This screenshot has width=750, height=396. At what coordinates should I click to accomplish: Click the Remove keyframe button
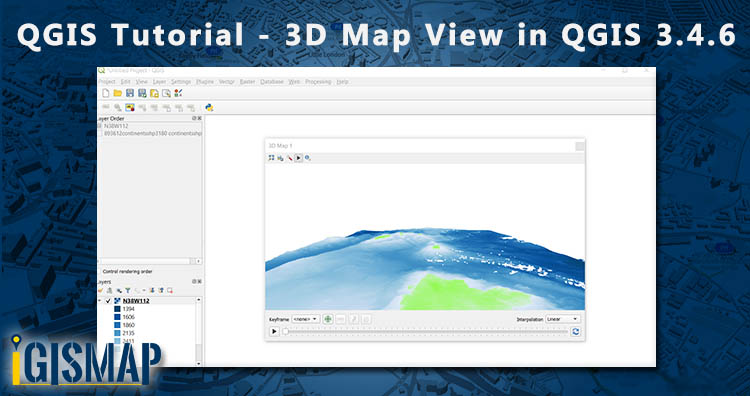click(341, 319)
